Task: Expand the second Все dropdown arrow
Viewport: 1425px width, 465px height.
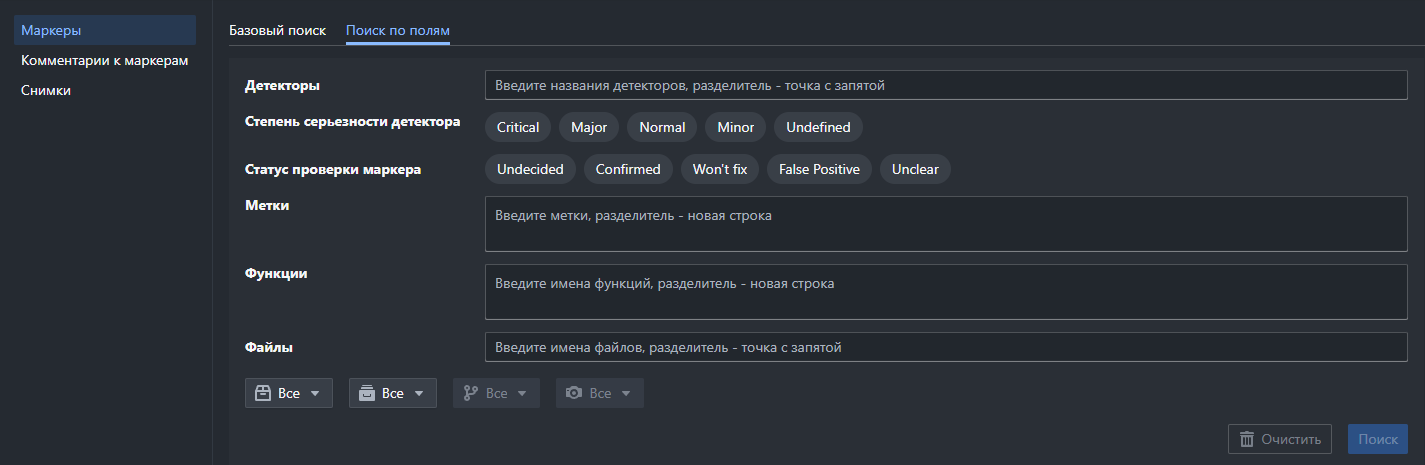Action: coord(419,393)
